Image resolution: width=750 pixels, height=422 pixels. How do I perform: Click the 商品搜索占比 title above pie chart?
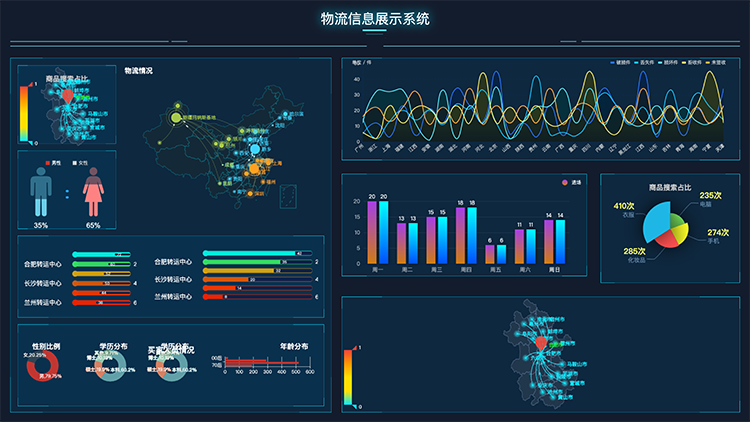[670, 188]
